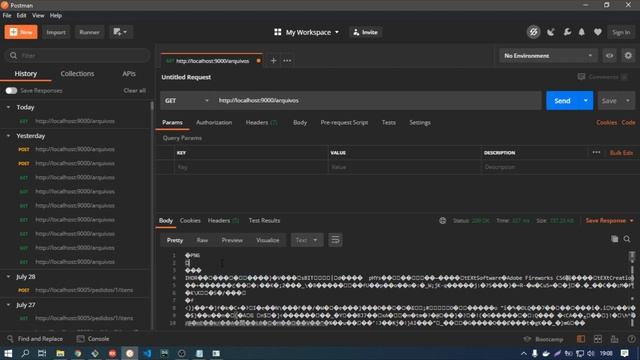Open Today's GET arquivos history entry
This screenshot has width=640, height=360.
tap(76, 121)
